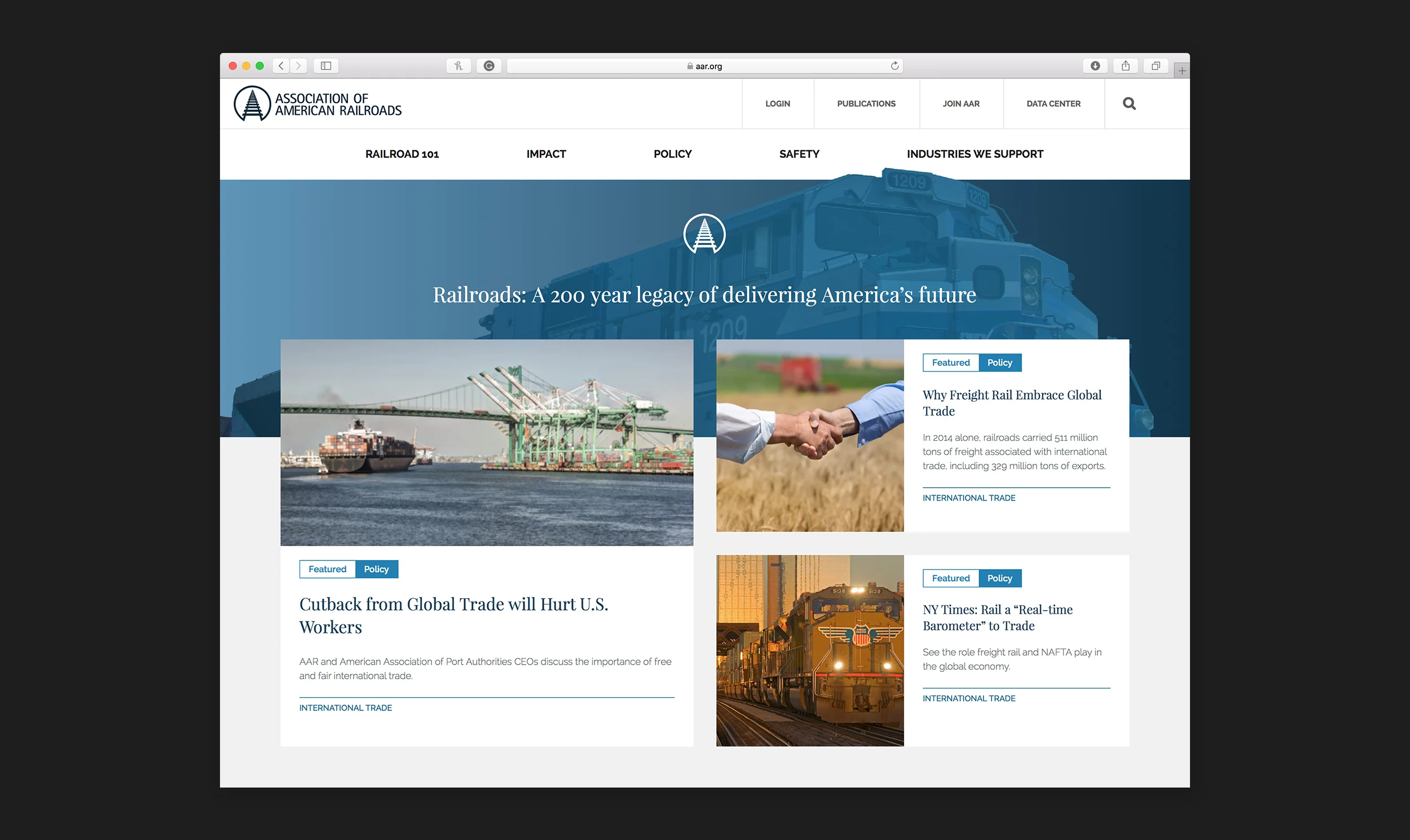The image size is (1410, 840).
Task: Click the Login link
Action: click(x=778, y=104)
